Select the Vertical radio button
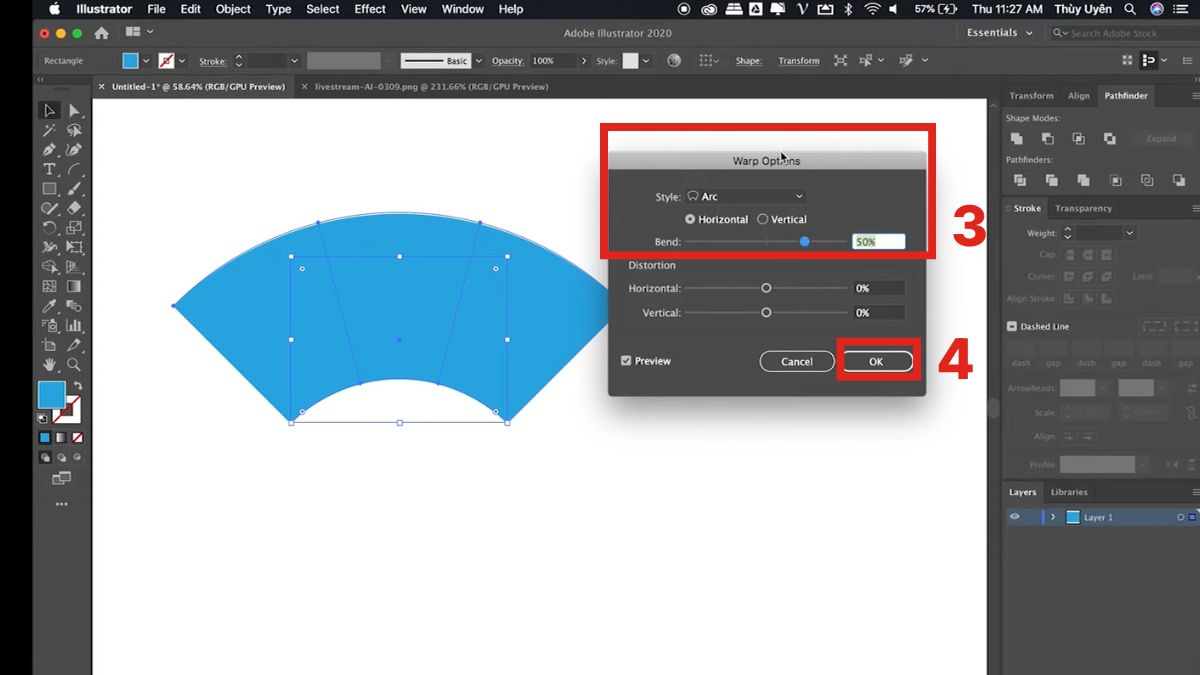Viewport: 1200px width, 675px height. [x=763, y=219]
